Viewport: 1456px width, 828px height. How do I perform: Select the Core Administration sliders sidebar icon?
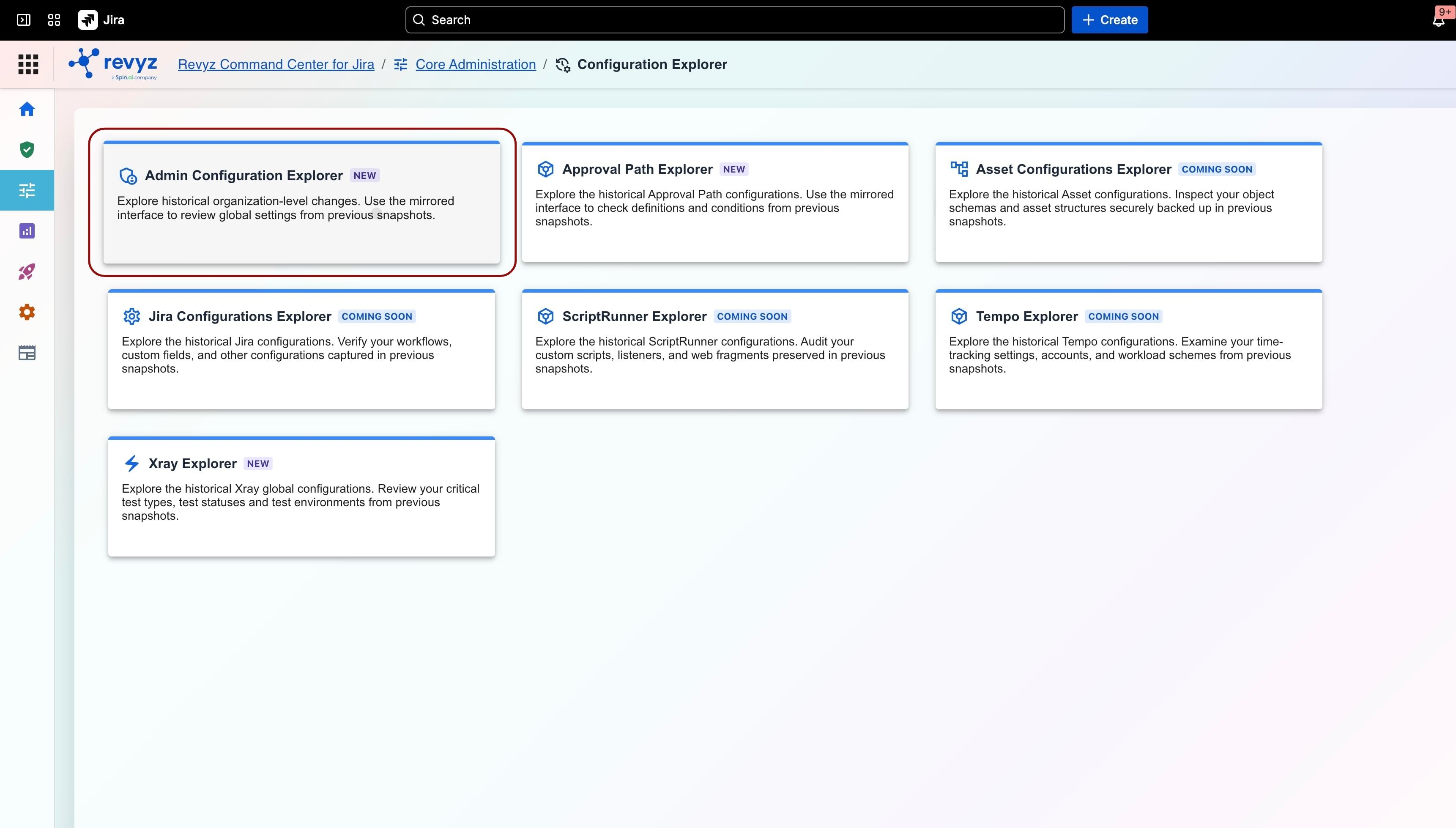tap(27, 190)
